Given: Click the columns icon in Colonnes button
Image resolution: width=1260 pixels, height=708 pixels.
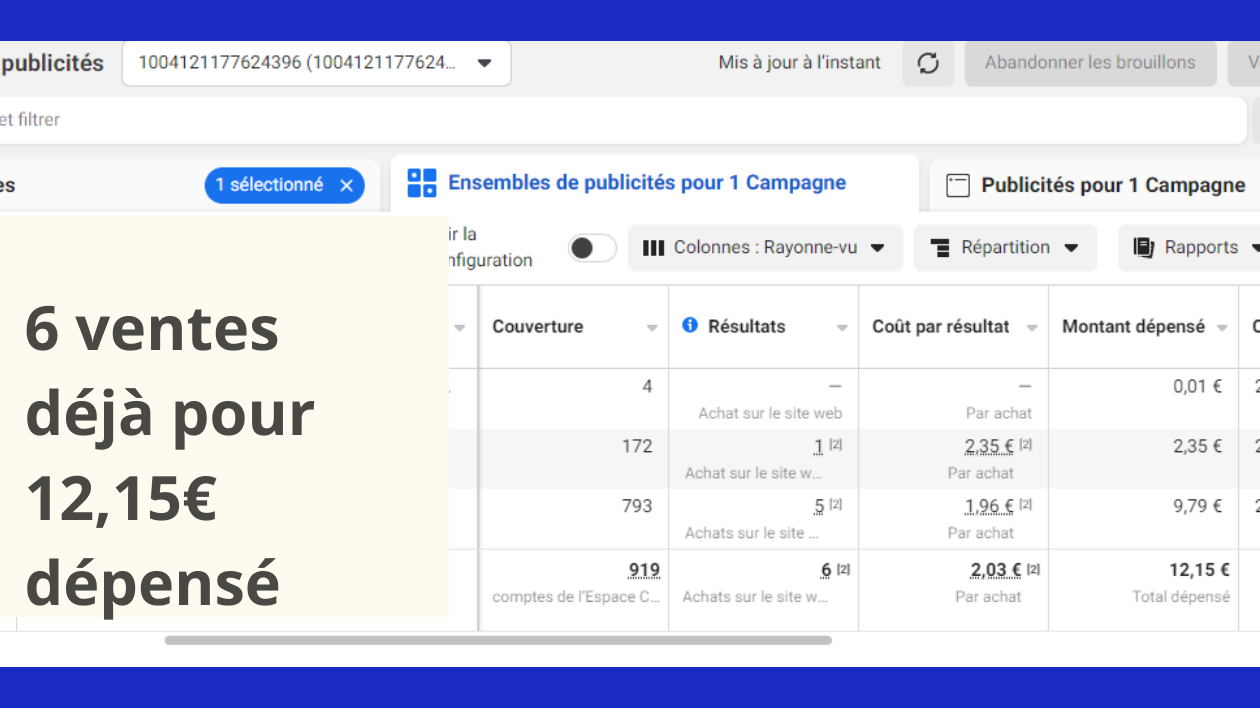Looking at the screenshot, I should (x=653, y=248).
